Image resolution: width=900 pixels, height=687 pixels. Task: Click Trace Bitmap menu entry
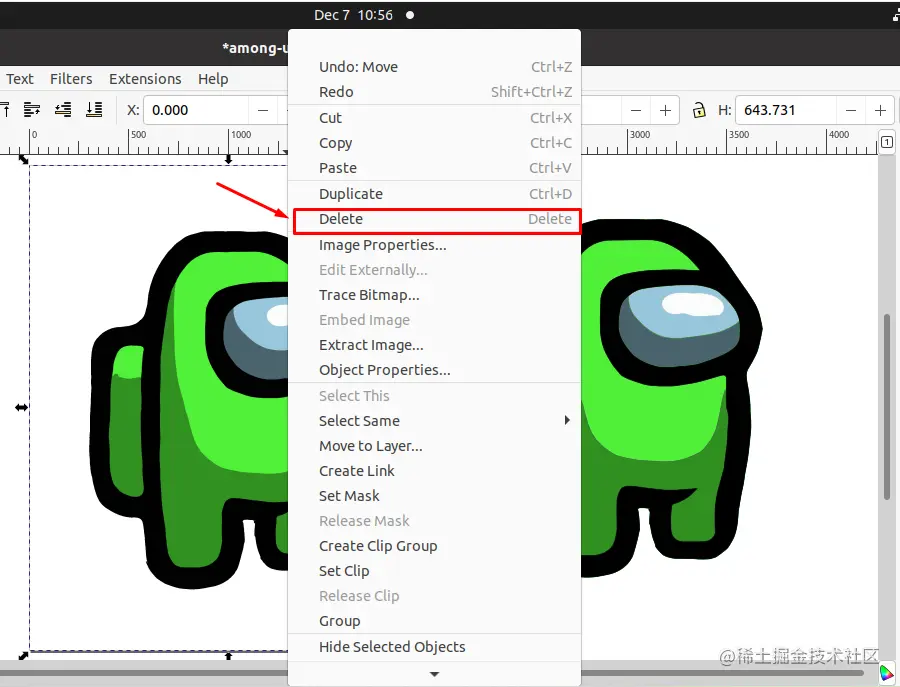(x=435, y=295)
